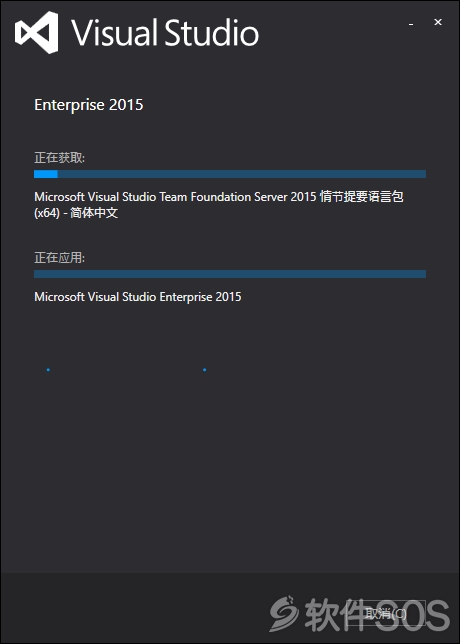460x644 pixels.
Task: Click Microsoft Visual Studio Enterprise 2015 status text
Action: coord(138,297)
